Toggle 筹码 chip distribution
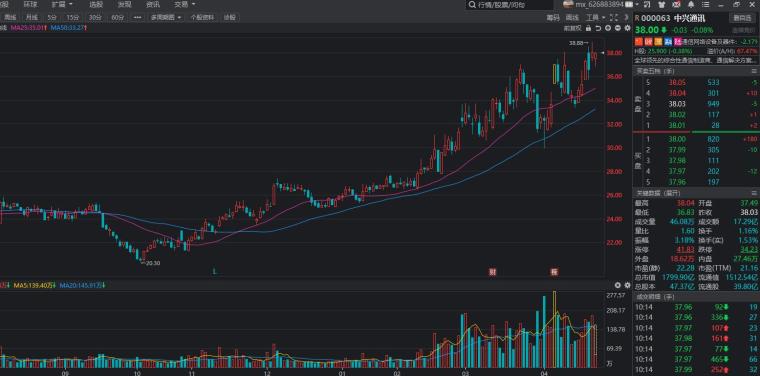The height and width of the screenshot is (376, 760). click(x=553, y=17)
